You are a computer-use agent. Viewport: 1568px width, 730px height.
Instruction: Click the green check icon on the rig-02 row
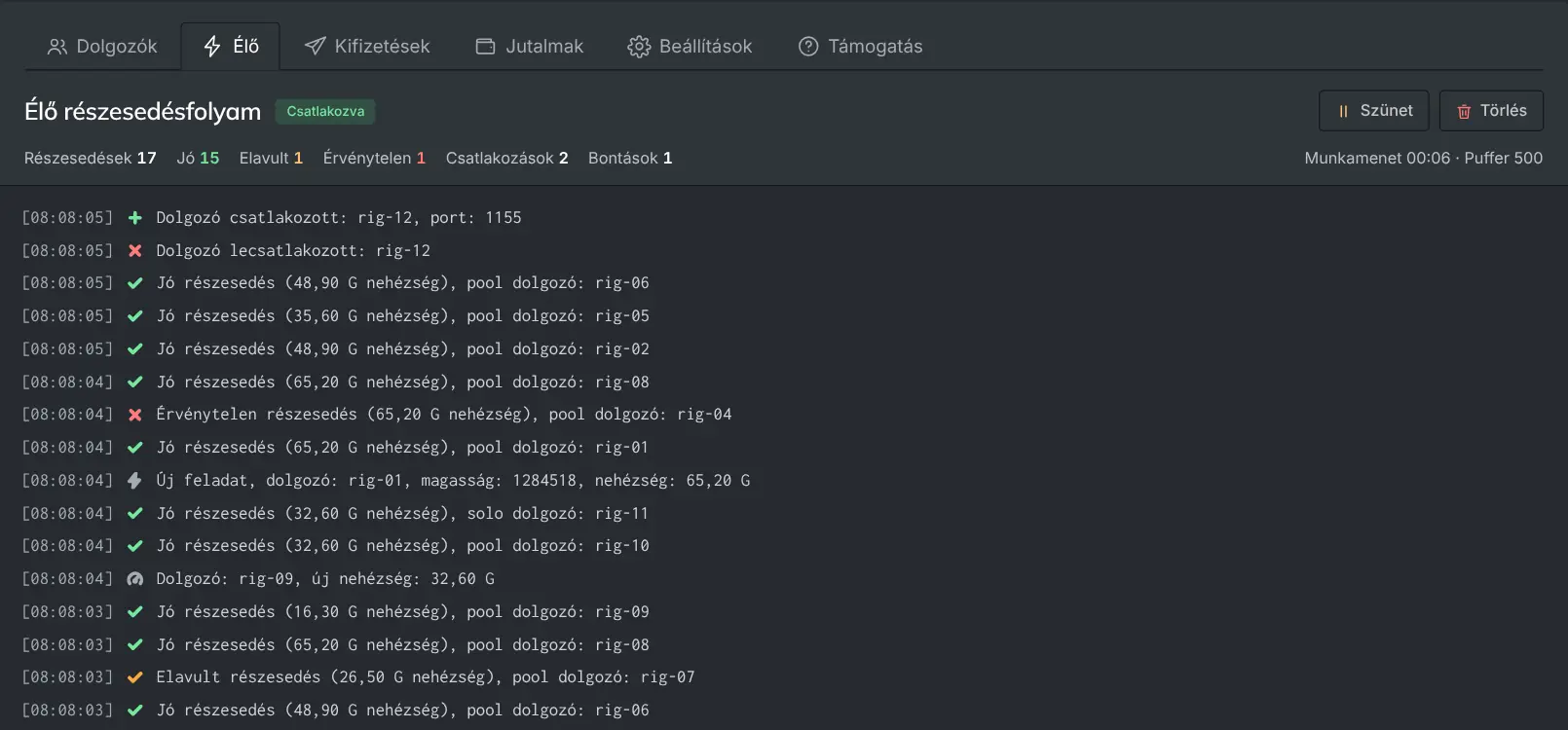pyautogui.click(x=135, y=349)
